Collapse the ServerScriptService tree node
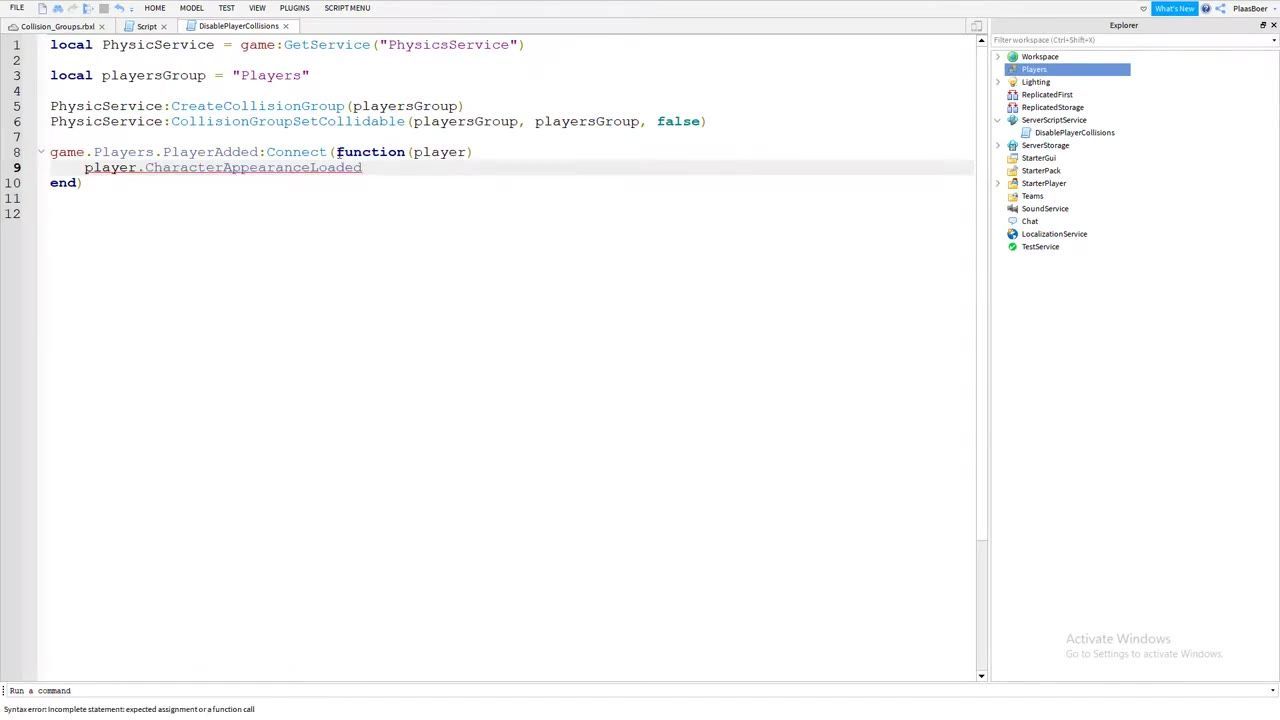 pyautogui.click(x=998, y=120)
